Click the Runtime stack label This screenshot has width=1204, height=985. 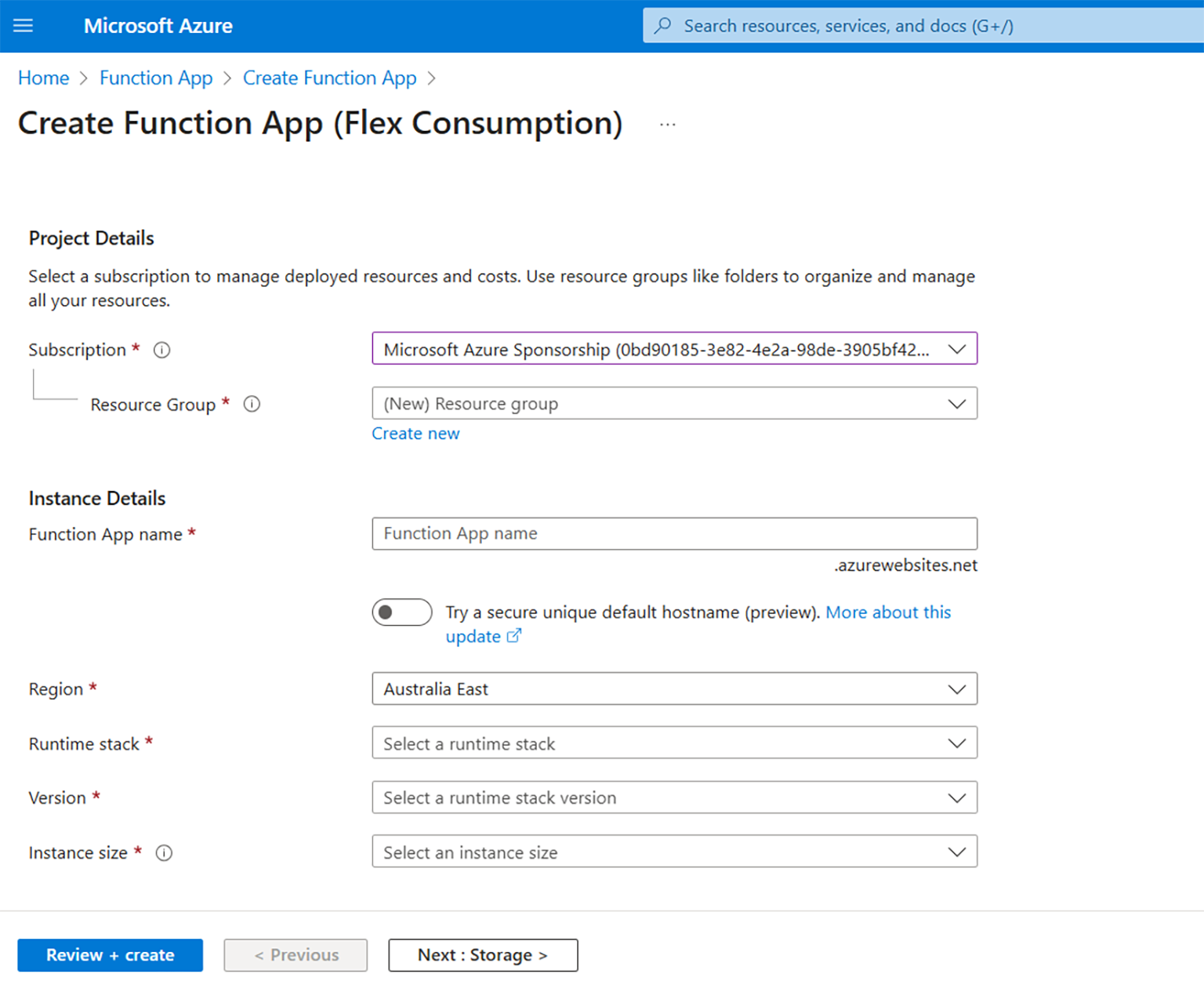pos(84,744)
